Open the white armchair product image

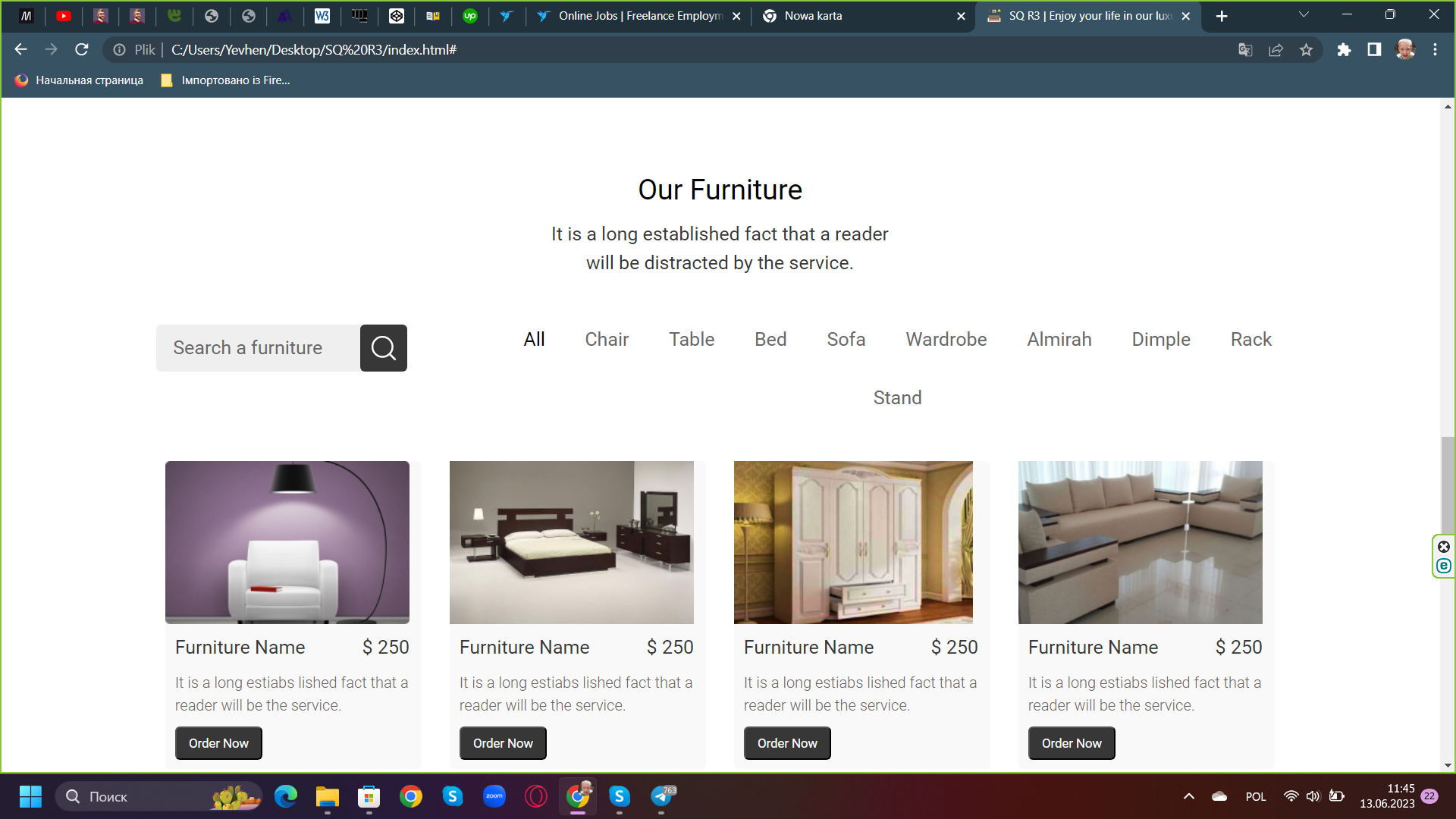click(x=287, y=542)
